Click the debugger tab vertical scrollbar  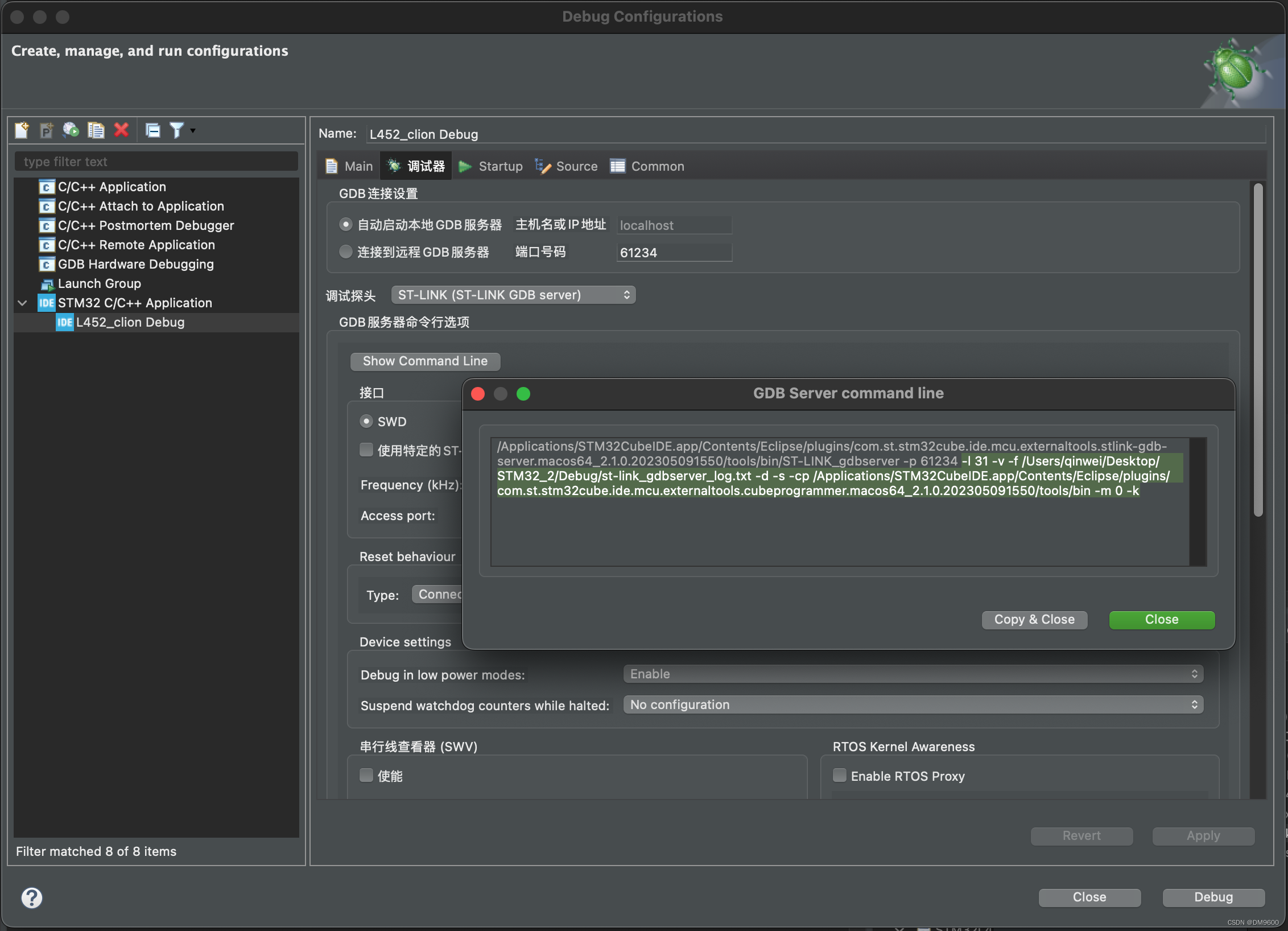tap(1258, 350)
